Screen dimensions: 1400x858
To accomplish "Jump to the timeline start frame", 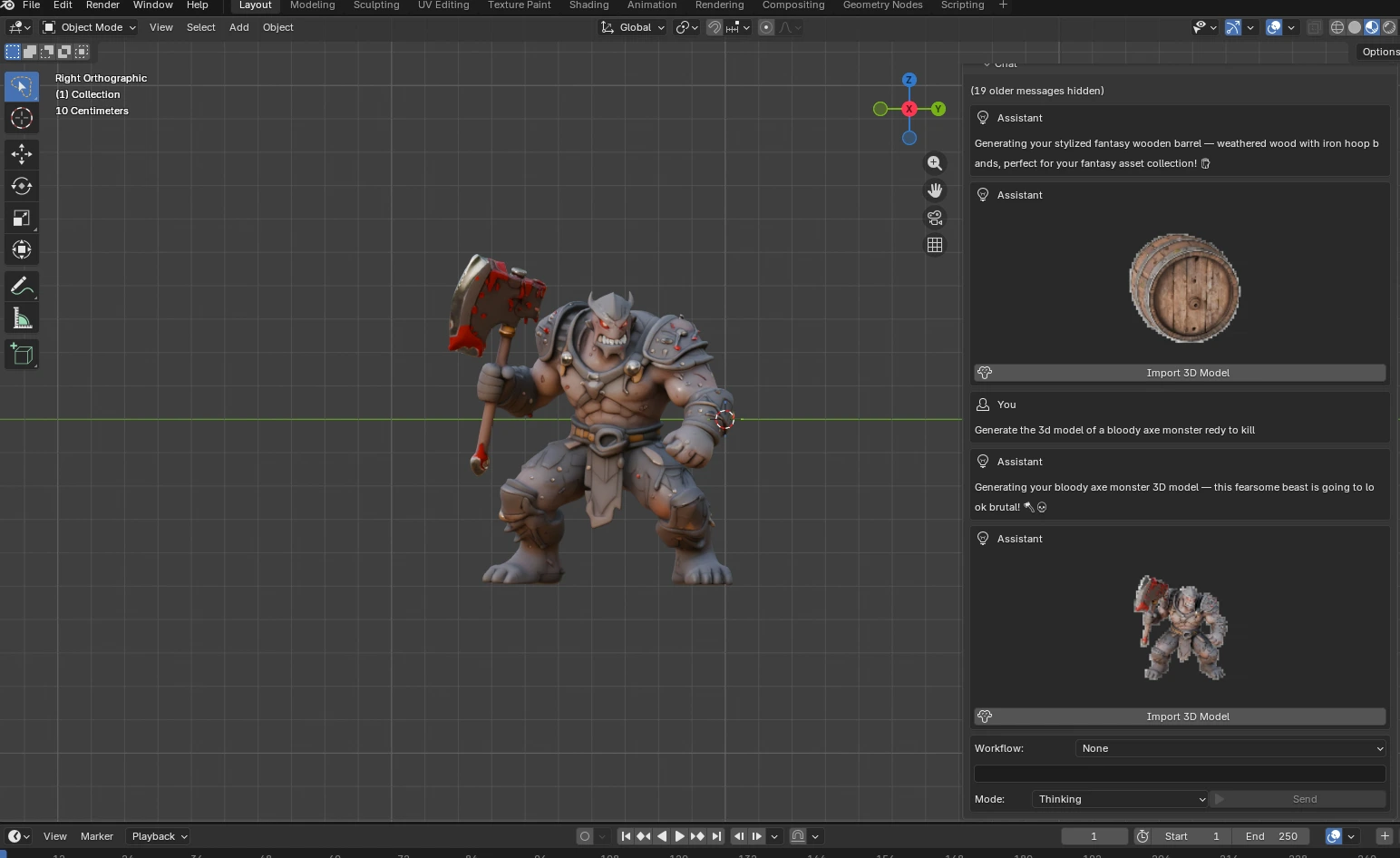I will tap(626, 836).
